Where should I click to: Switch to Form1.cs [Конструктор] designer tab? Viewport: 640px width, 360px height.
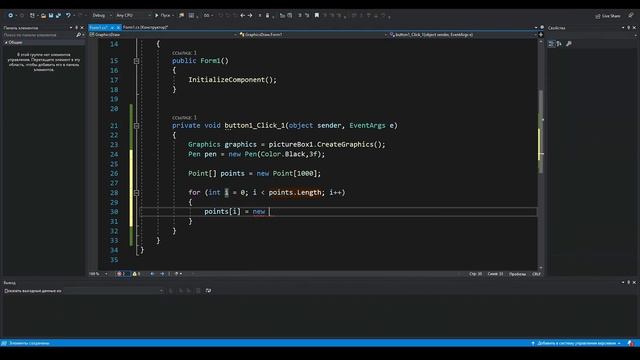tap(146, 27)
